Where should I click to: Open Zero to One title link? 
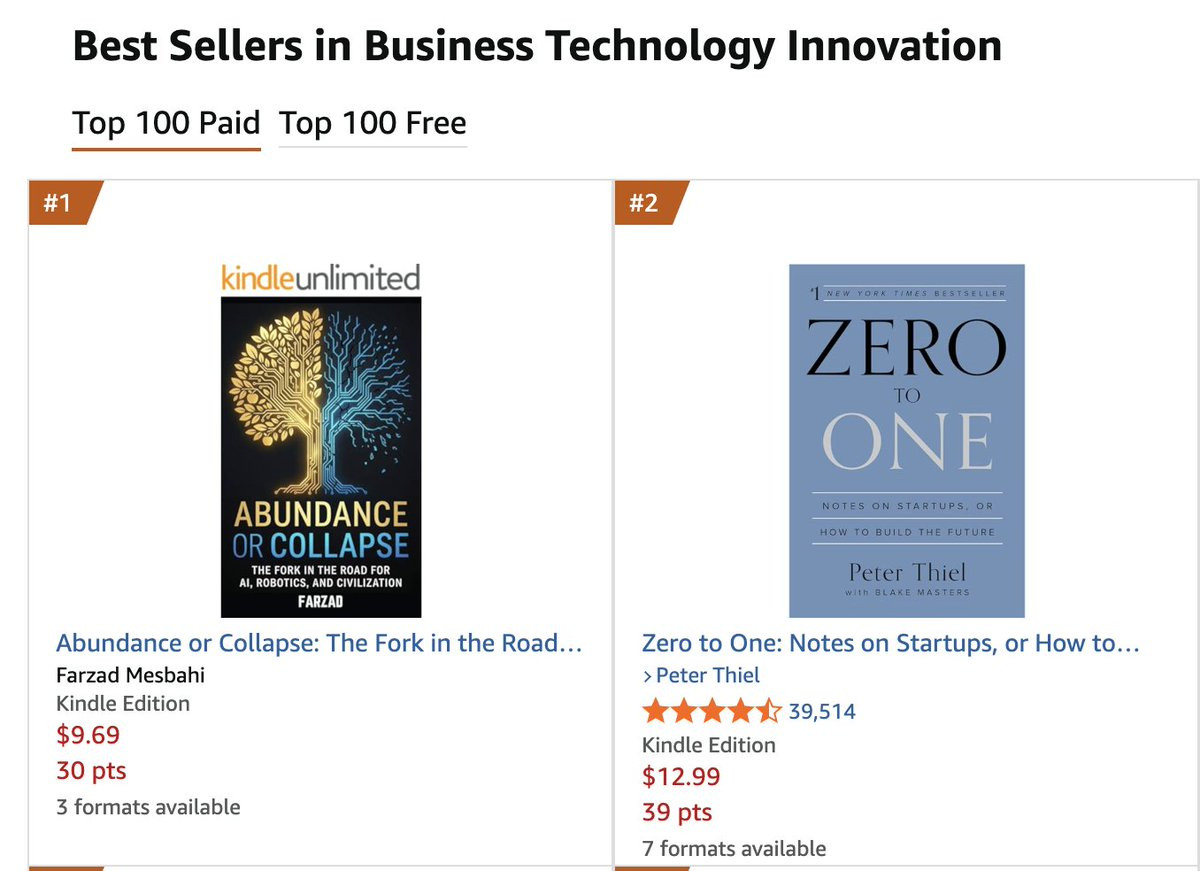[890, 643]
